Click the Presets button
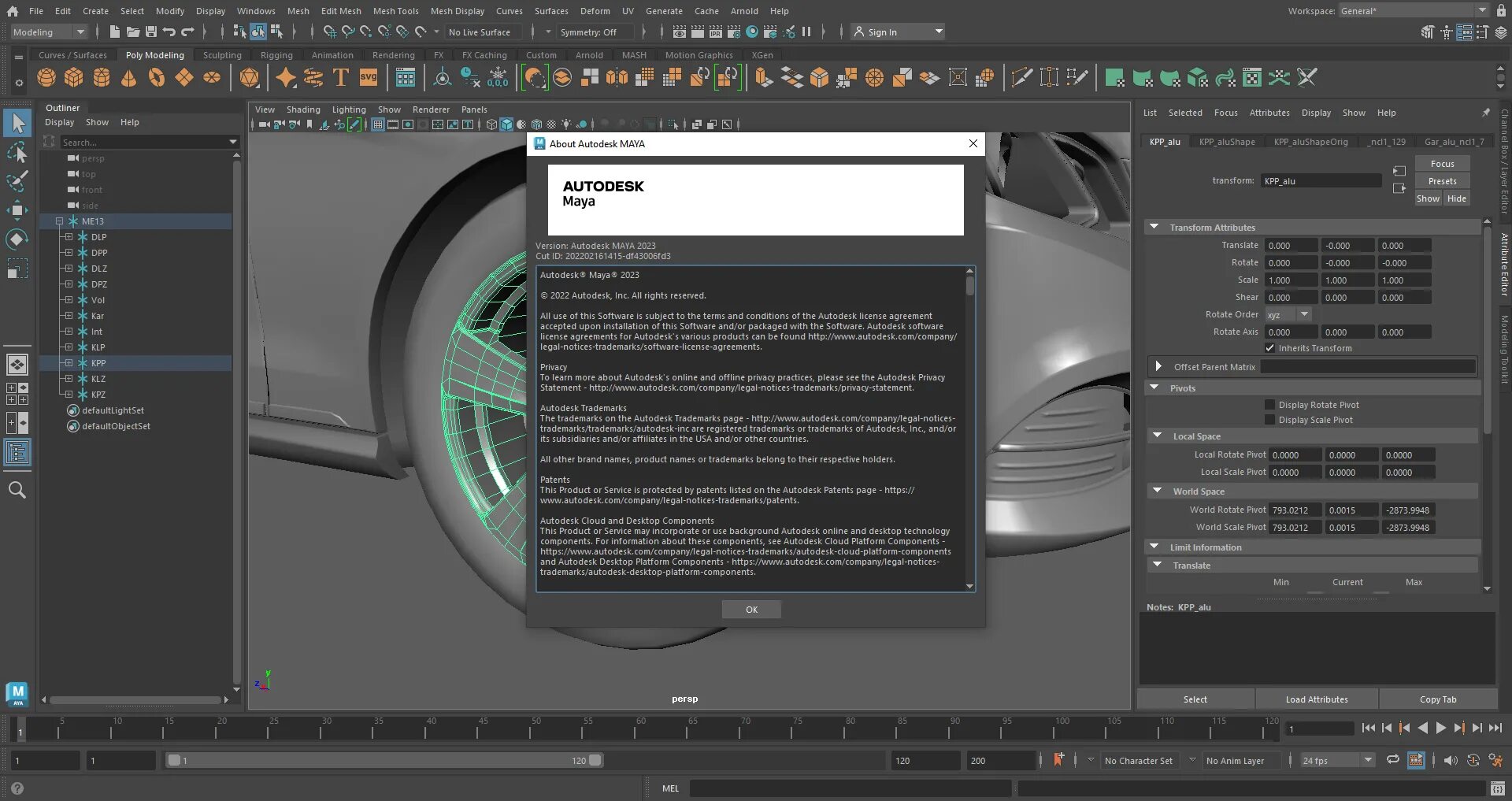The image size is (1512, 801). (1442, 181)
